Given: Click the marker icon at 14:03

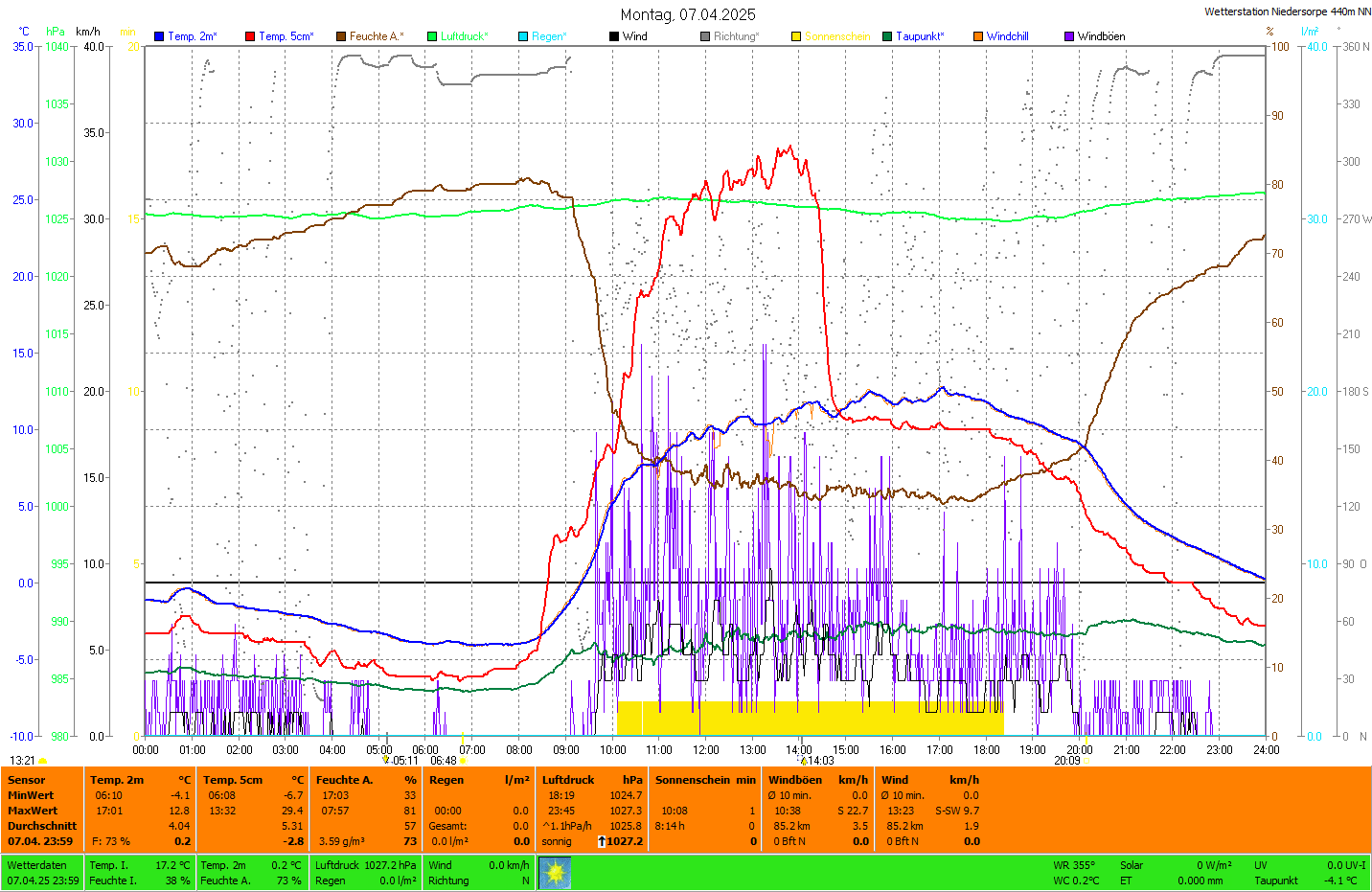Looking at the screenshot, I should 803,761.
